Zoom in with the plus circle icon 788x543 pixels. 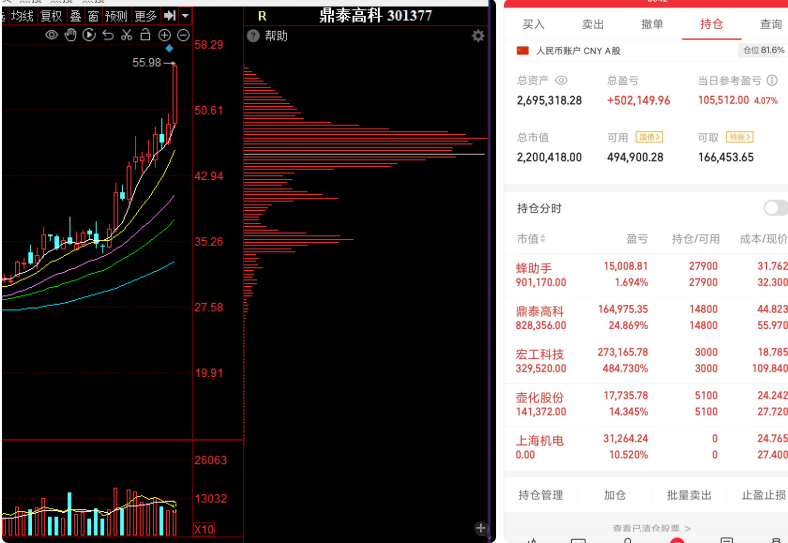[x=164, y=35]
